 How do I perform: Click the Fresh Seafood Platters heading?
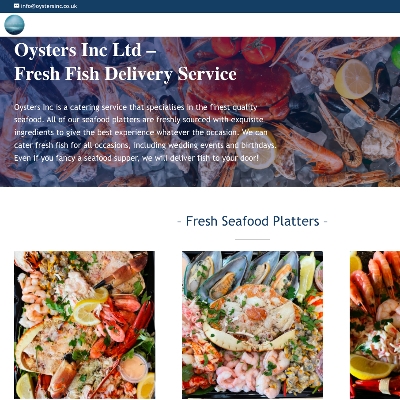252,221
